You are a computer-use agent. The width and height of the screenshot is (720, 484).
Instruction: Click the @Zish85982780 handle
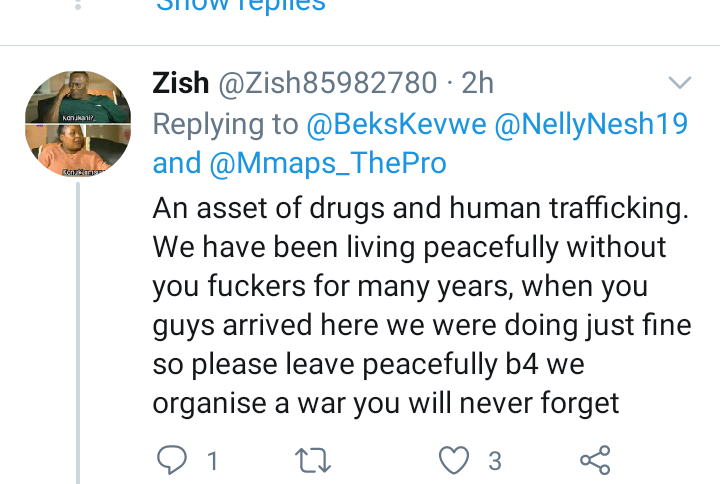tap(327, 83)
